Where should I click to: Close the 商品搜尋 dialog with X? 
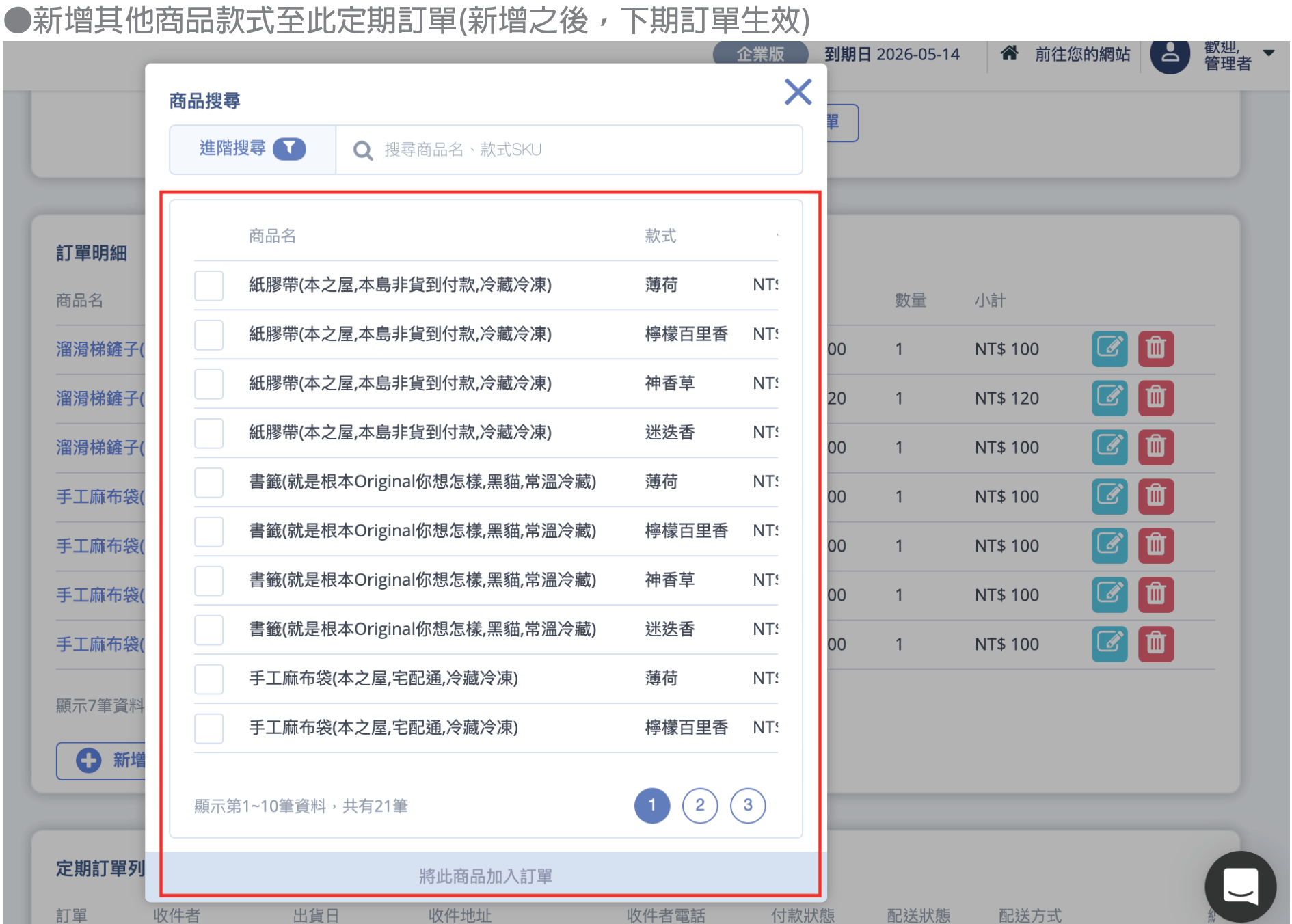click(798, 92)
